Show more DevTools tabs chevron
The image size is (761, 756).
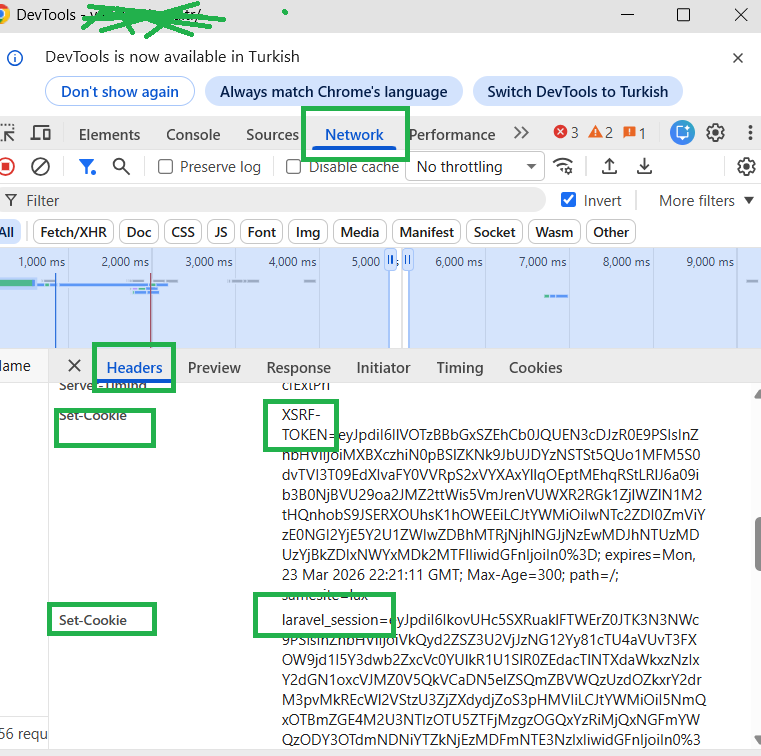pyautogui.click(x=521, y=132)
